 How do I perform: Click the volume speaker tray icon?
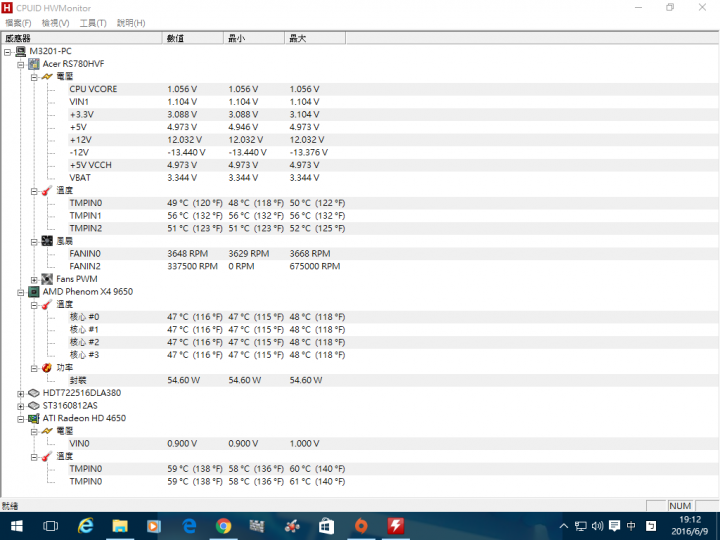click(597, 526)
